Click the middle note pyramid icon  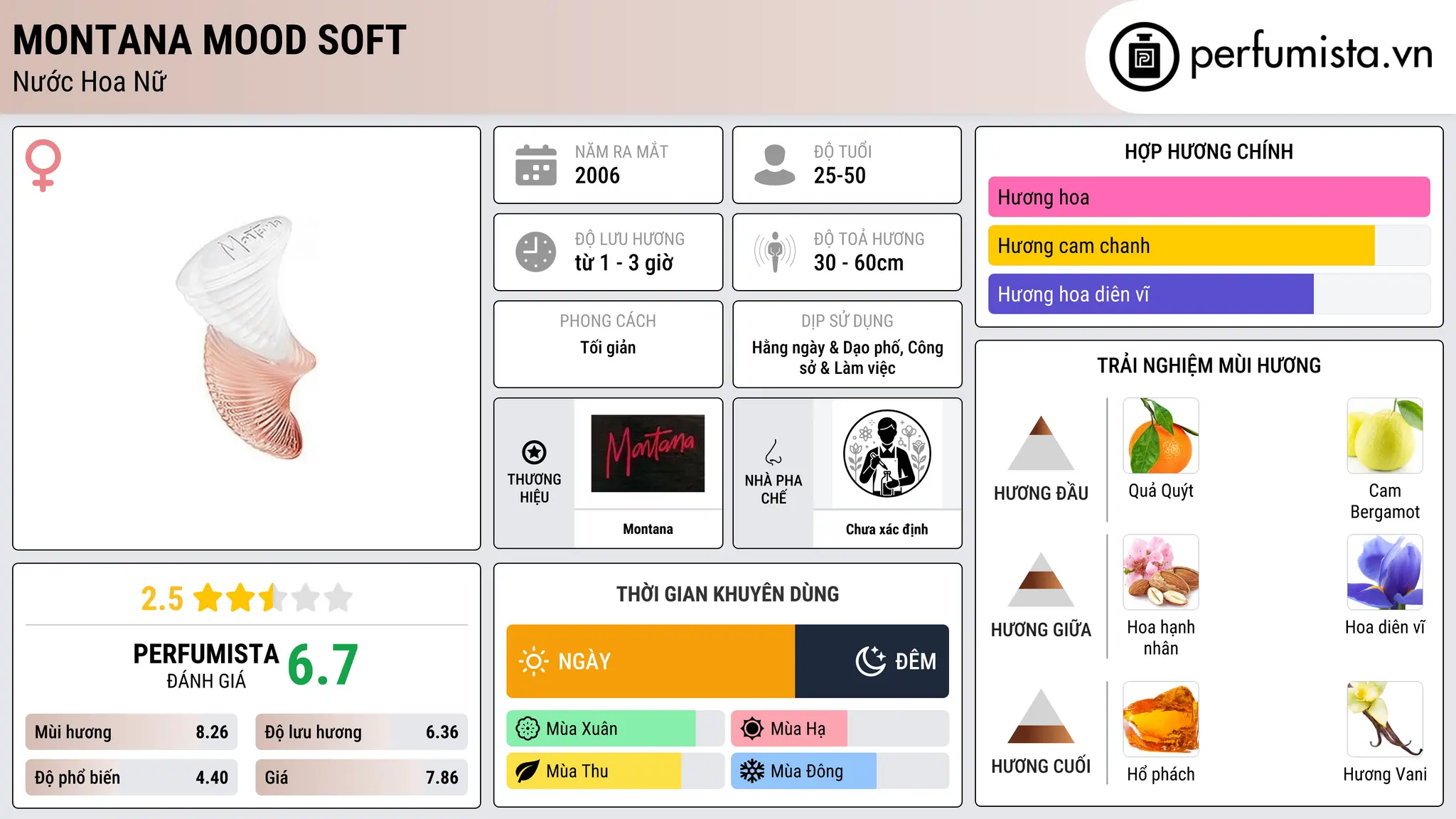(x=1041, y=579)
